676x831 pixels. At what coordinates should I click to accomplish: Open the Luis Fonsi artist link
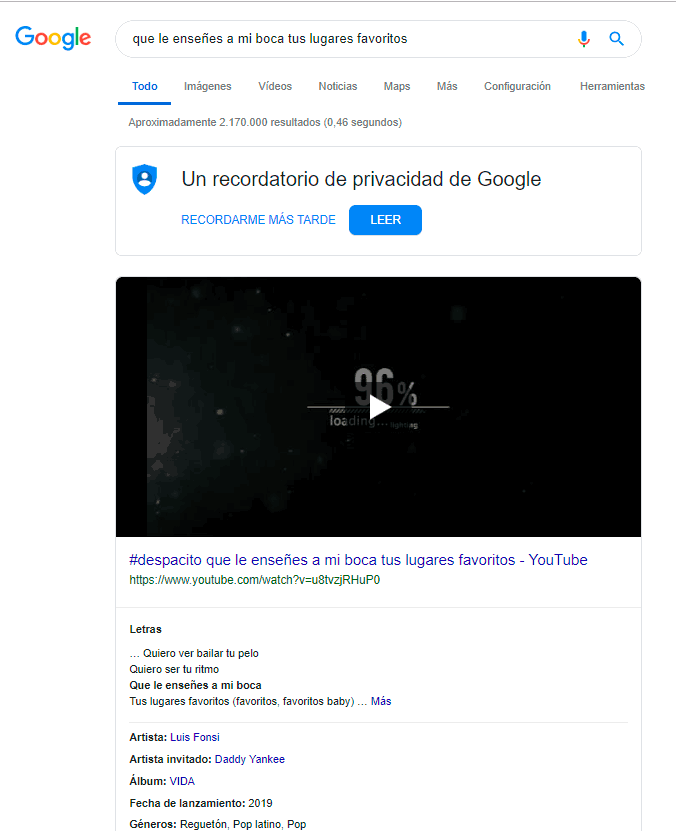click(194, 737)
